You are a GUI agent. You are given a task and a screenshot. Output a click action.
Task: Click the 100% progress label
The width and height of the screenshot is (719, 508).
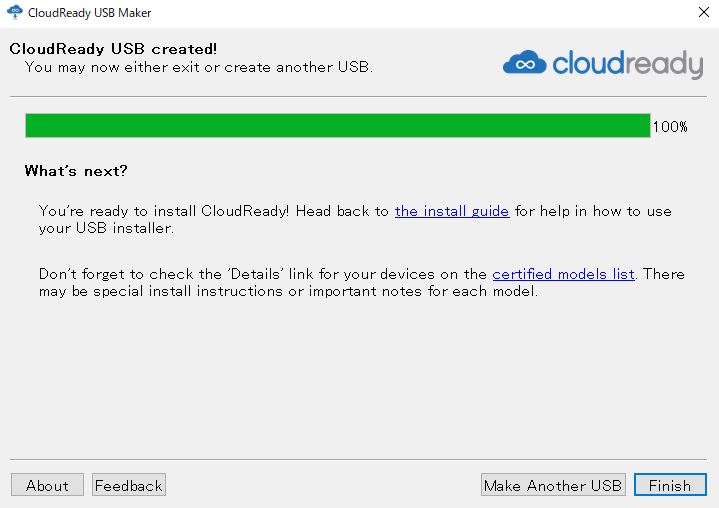click(670, 127)
